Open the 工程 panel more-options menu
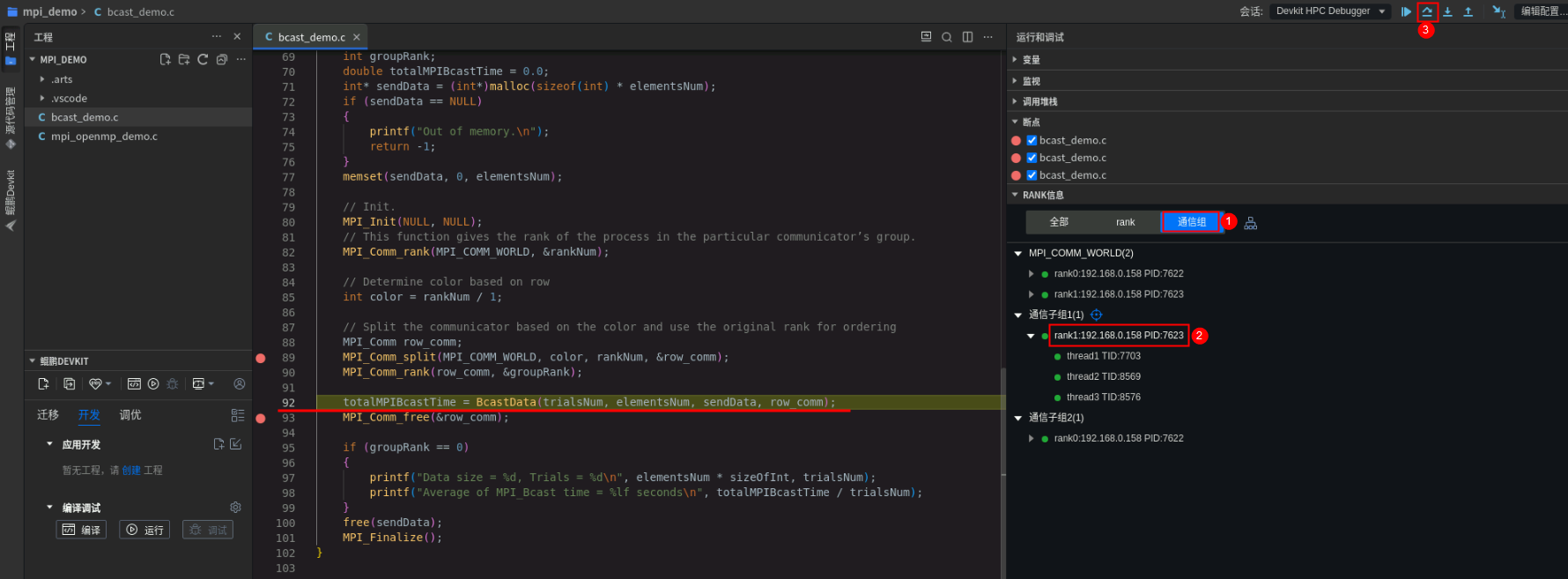 click(217, 36)
